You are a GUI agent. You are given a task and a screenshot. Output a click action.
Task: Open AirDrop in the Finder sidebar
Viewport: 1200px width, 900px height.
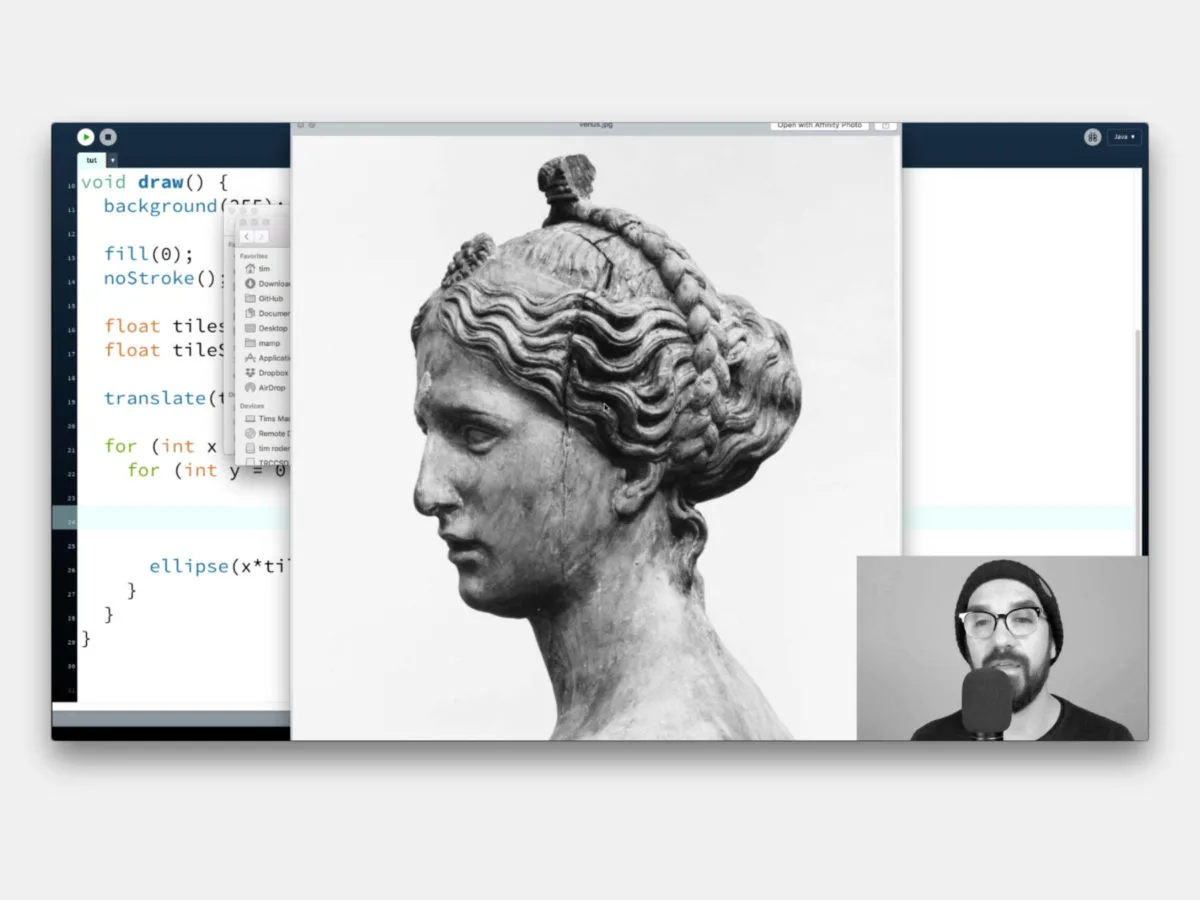[267, 388]
